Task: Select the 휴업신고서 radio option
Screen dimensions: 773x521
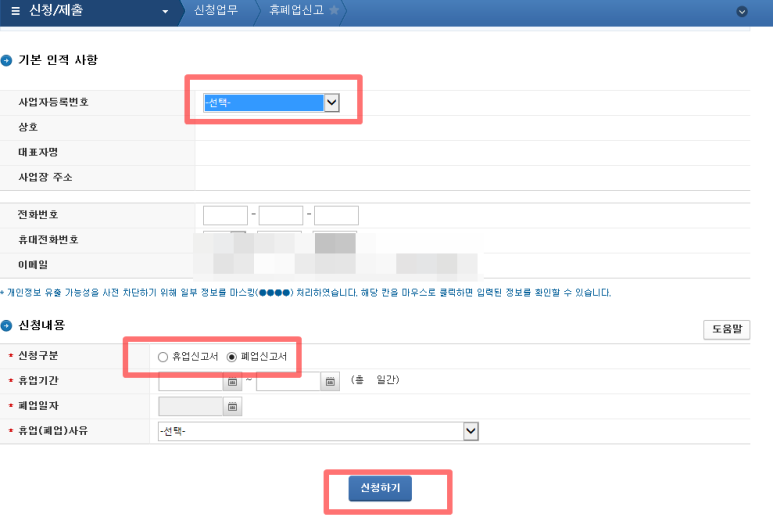Action: [x=163, y=357]
